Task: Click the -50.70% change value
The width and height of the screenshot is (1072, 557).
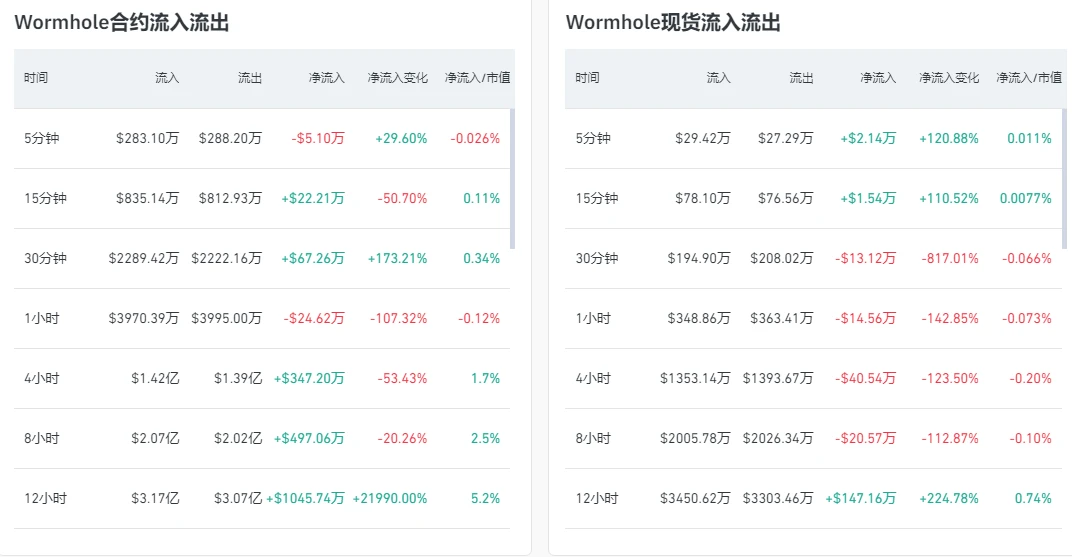Action: point(403,199)
